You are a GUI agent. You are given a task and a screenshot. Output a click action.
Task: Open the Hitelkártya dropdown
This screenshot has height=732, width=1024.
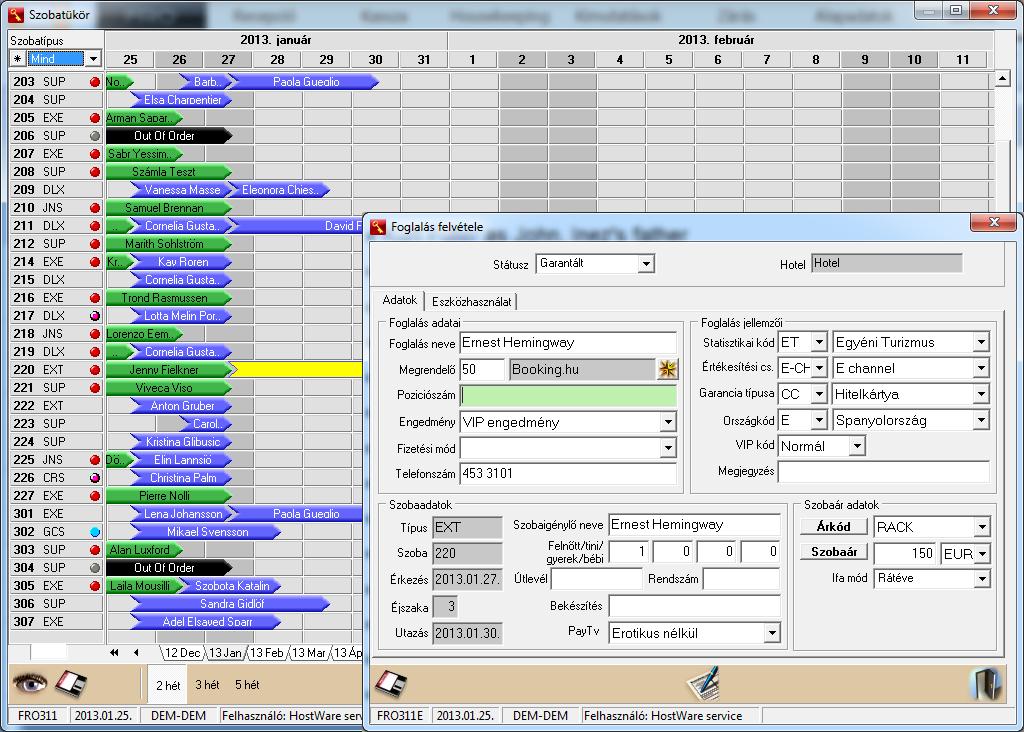pos(981,394)
